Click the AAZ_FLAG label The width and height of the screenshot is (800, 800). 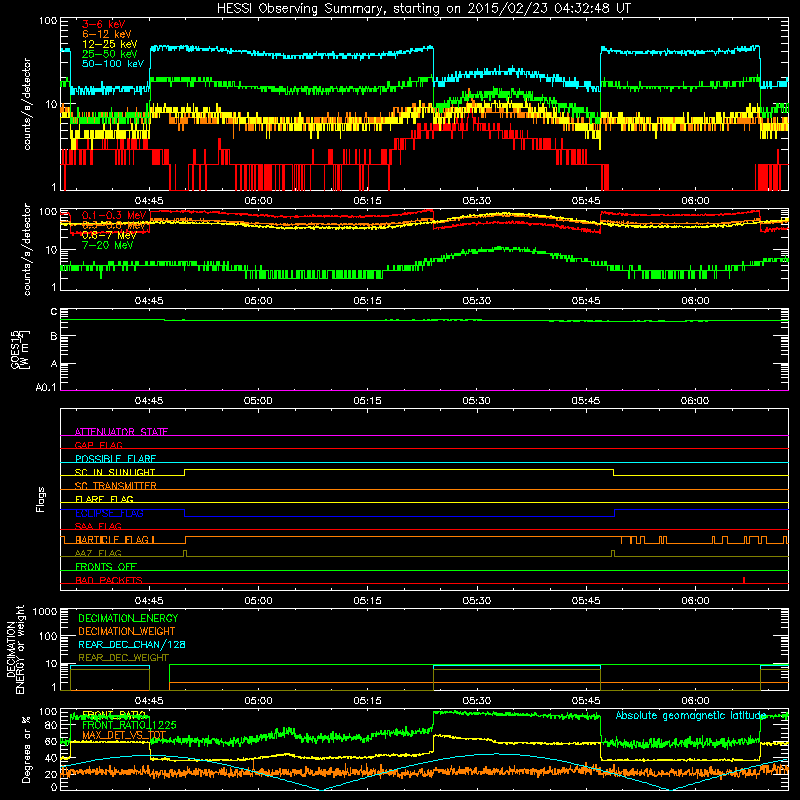98,553
